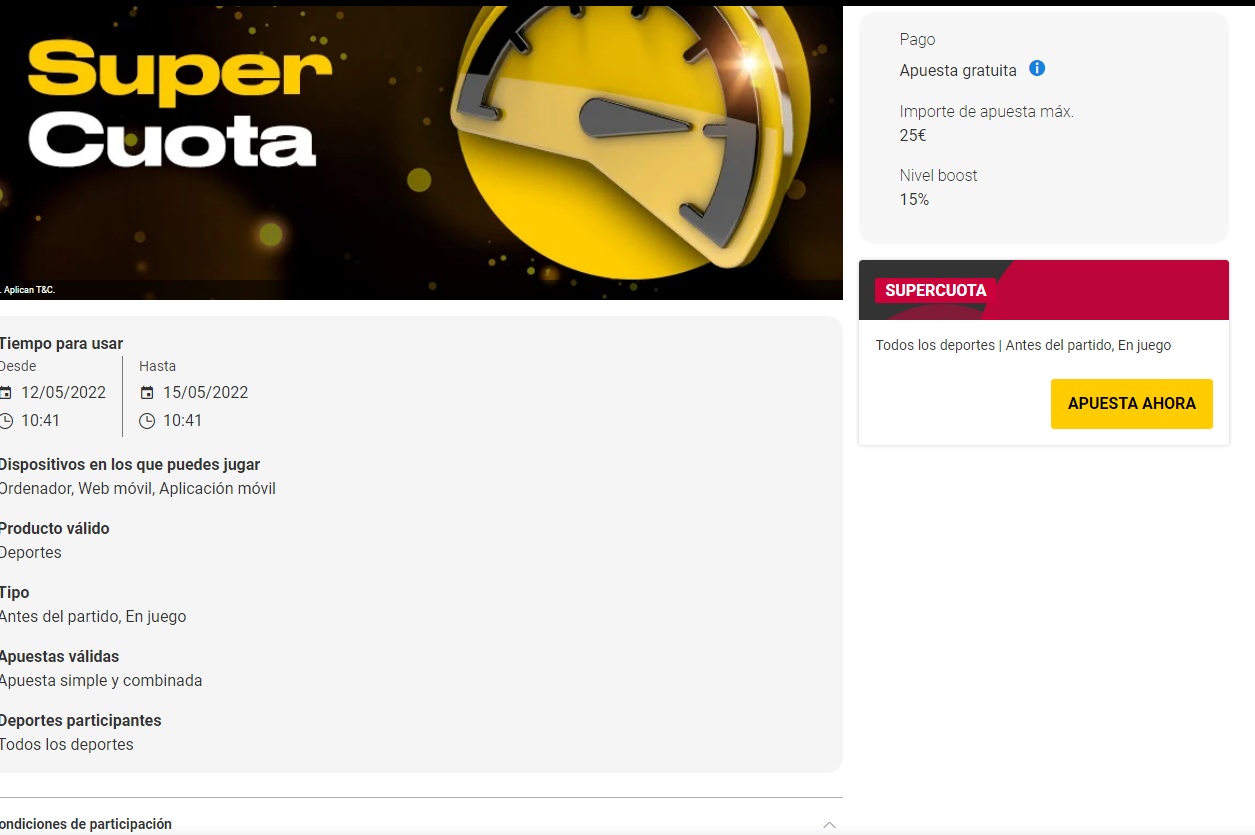The height and width of the screenshot is (835, 1255).
Task: Click the 'Deportes' value under Producto válido
Action: tap(30, 553)
